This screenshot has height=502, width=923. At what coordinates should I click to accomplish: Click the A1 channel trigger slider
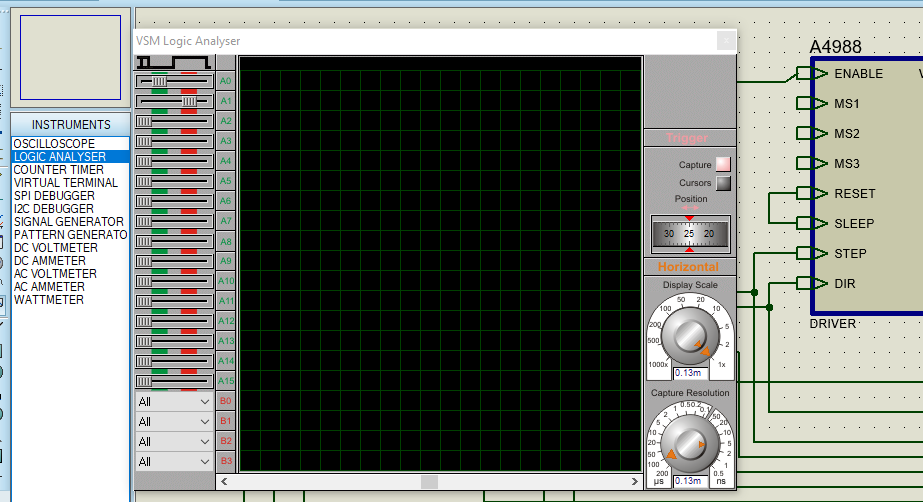coord(174,101)
